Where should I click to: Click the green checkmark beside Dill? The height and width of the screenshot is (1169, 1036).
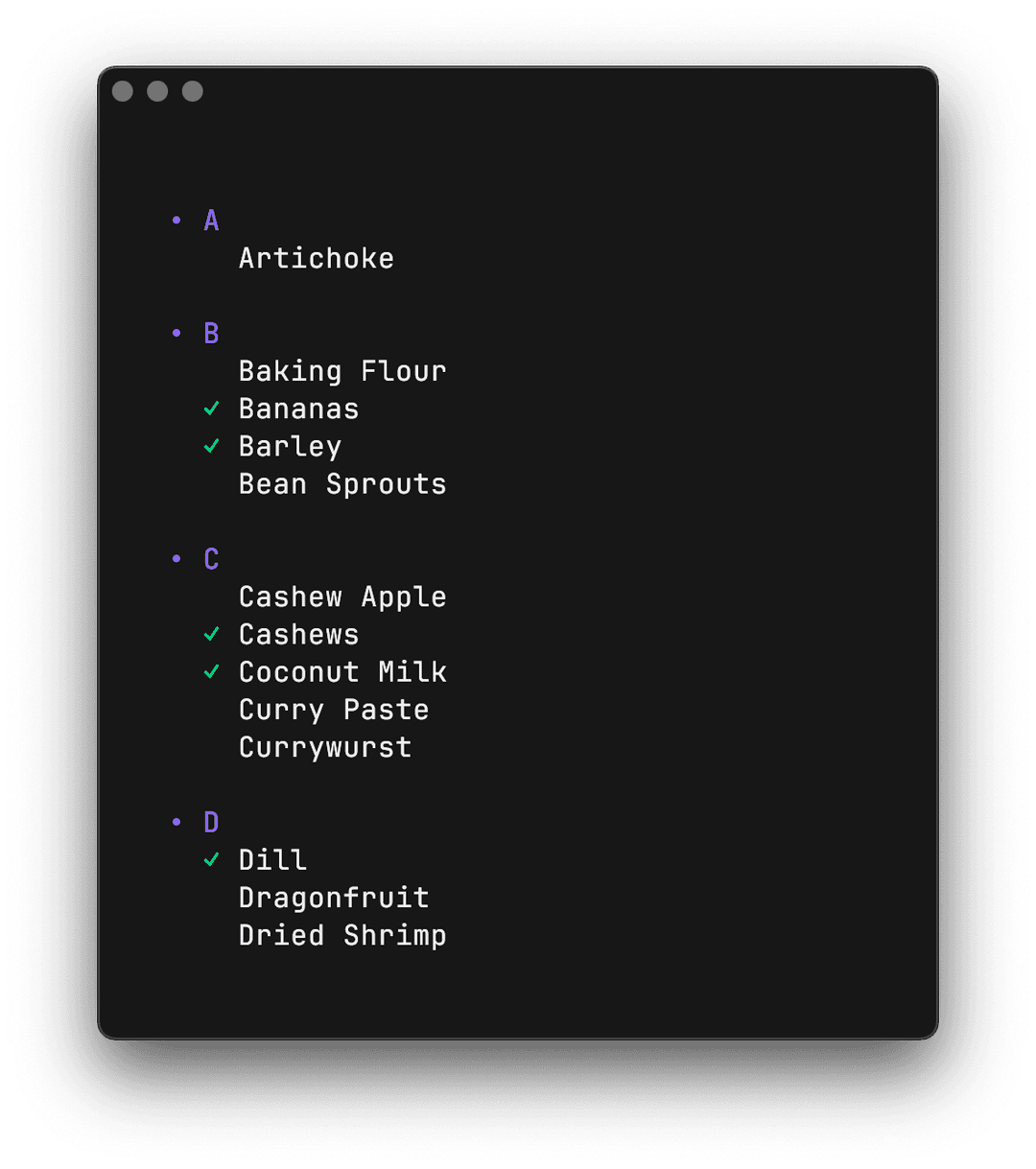pos(212,860)
